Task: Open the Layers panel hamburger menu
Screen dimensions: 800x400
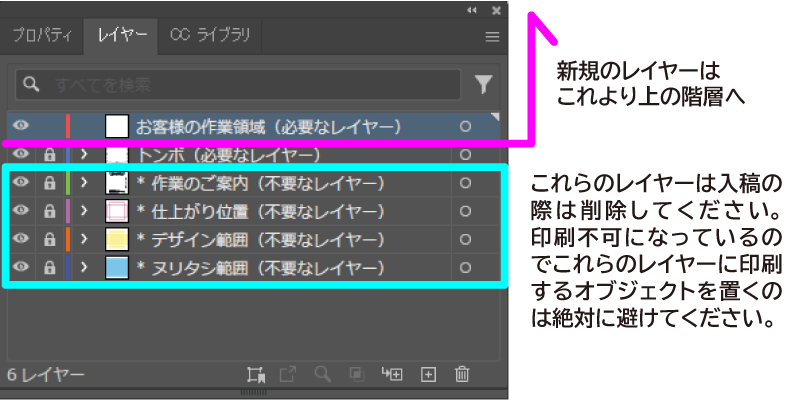Action: point(492,36)
